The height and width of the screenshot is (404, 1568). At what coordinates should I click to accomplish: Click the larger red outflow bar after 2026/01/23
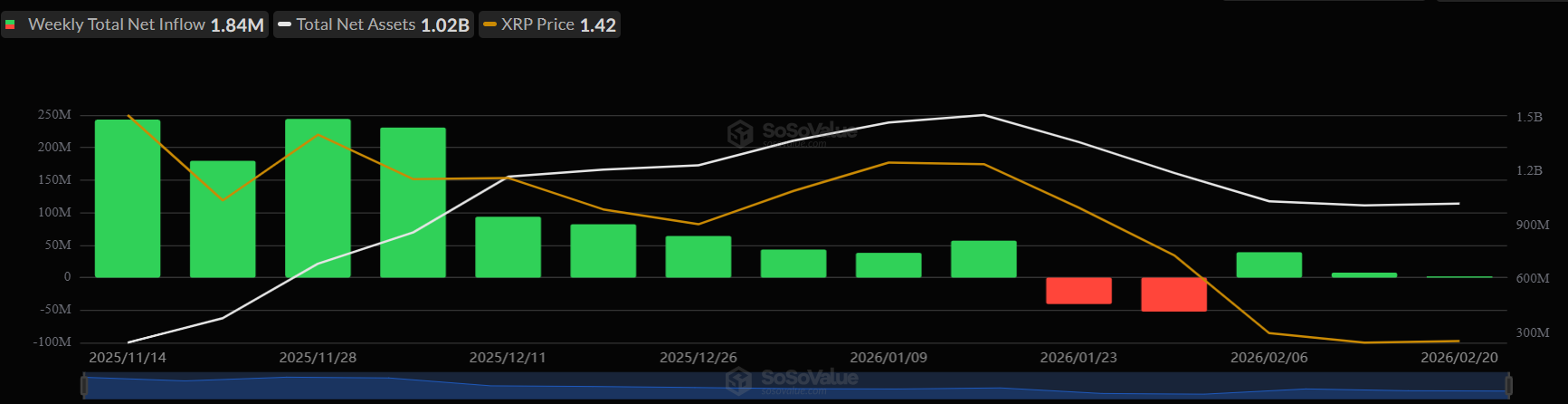click(1174, 294)
